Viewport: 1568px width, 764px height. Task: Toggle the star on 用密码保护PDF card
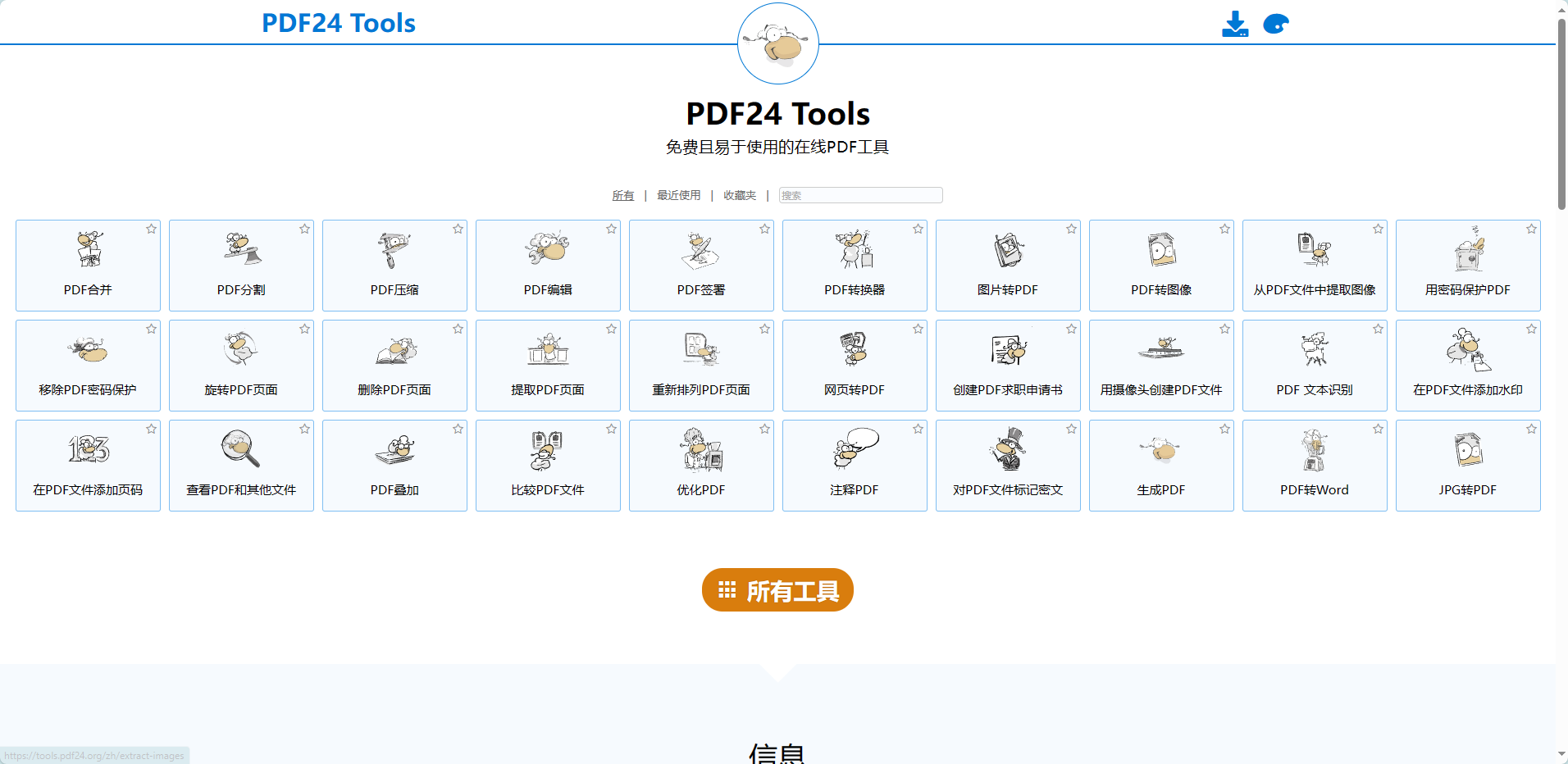pyautogui.click(x=1532, y=230)
